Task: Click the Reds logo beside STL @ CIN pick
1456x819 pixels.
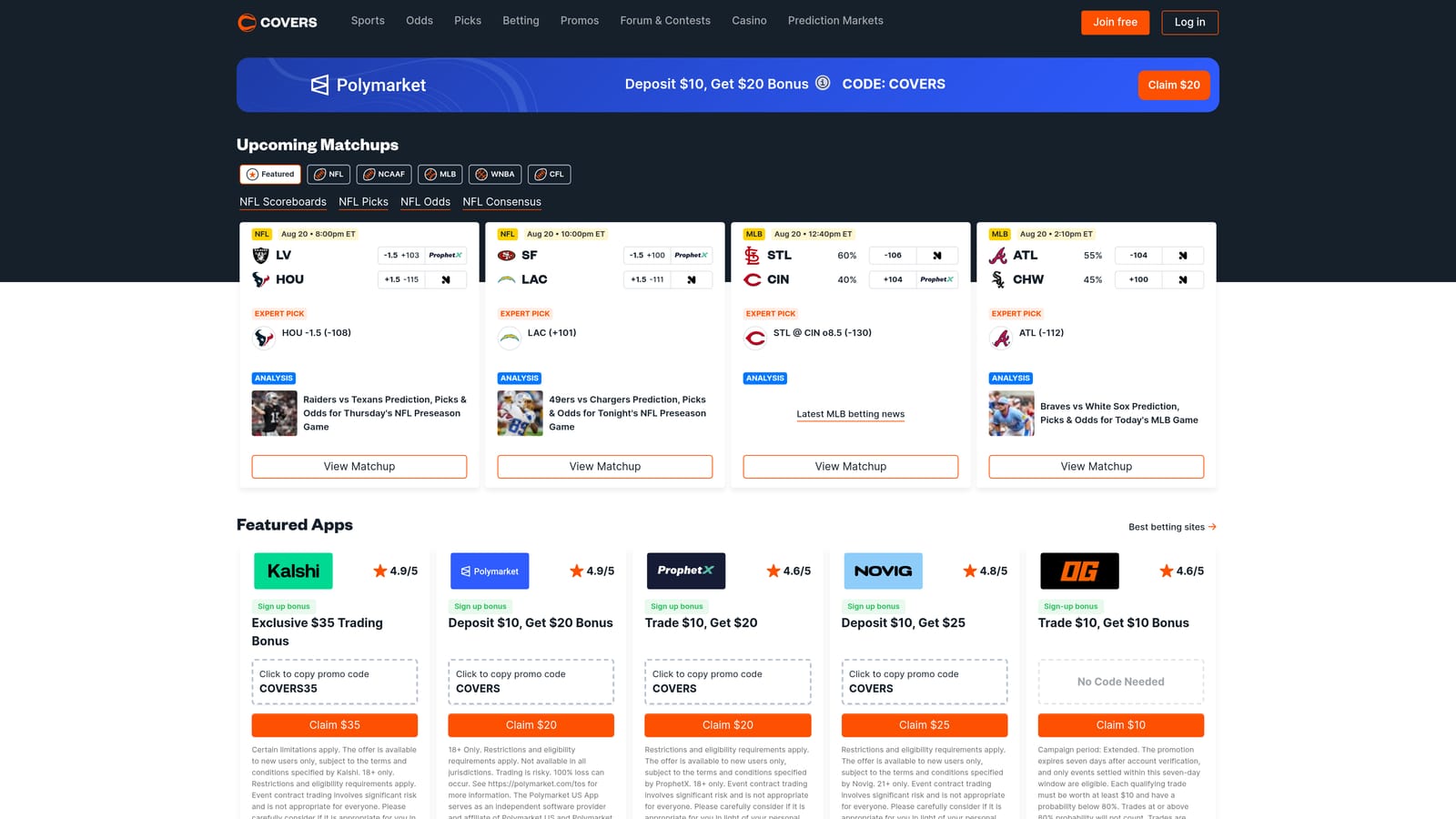Action: [x=755, y=339]
